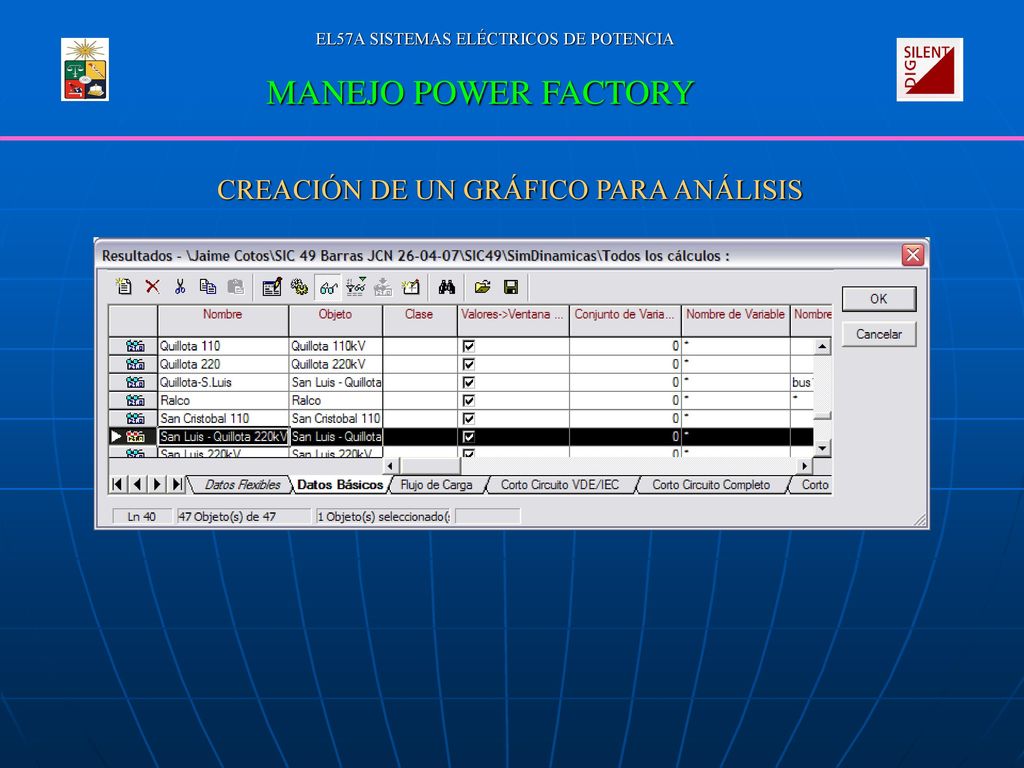Jump to last tab using tab navigator
The width and height of the screenshot is (1024, 768).
[176, 485]
